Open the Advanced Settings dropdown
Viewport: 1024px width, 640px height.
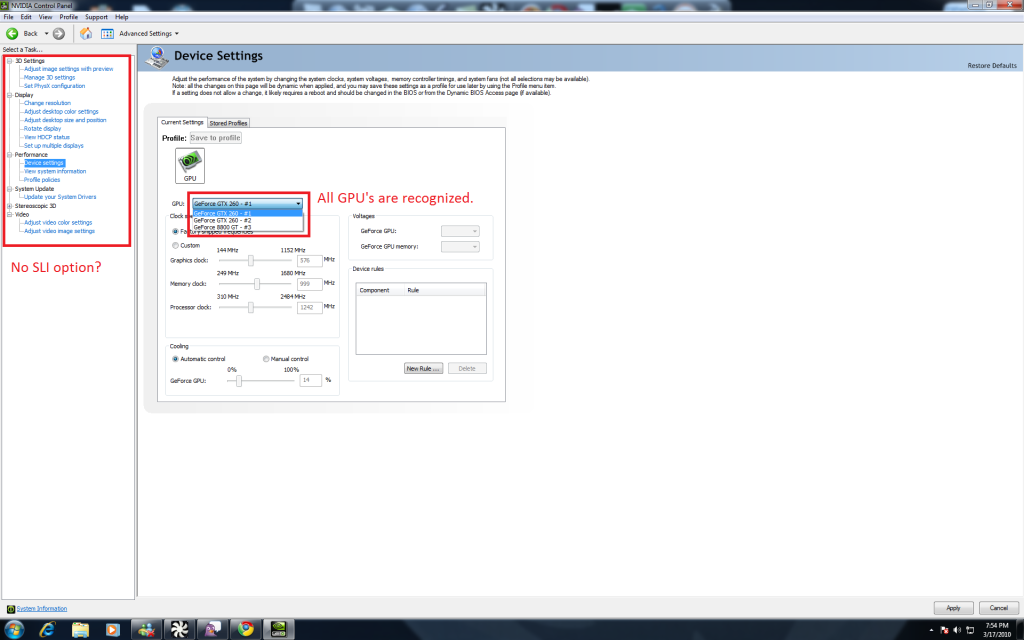click(x=149, y=33)
